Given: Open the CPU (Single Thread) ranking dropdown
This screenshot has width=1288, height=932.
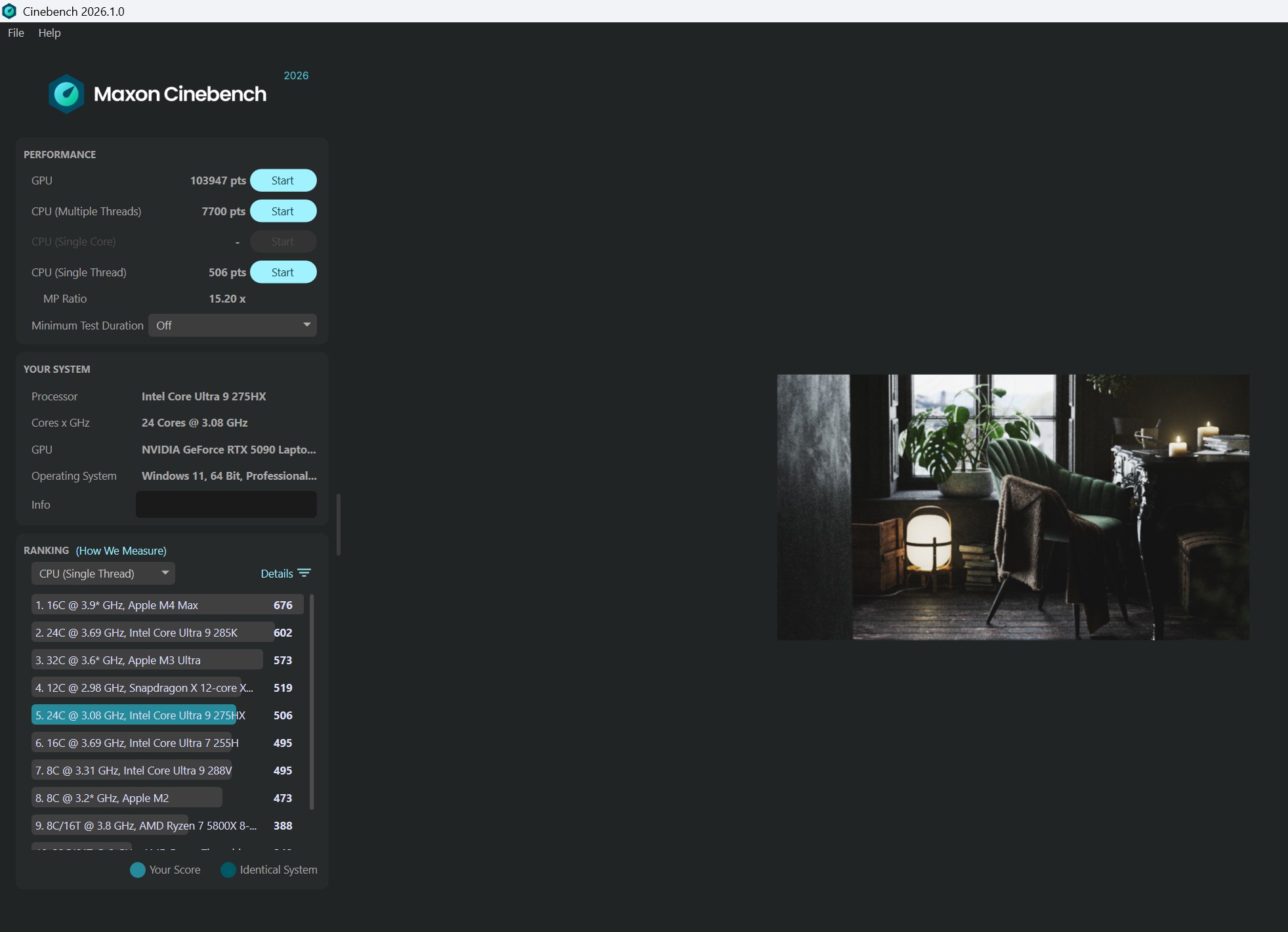Looking at the screenshot, I should coord(103,574).
